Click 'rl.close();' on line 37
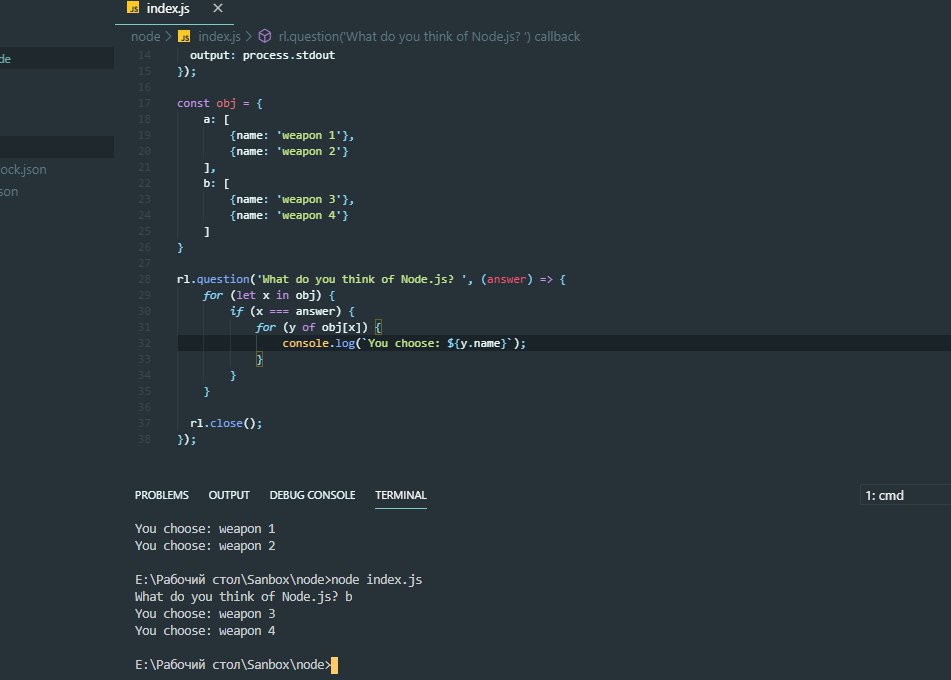This screenshot has height=680, width=951. tap(226, 423)
